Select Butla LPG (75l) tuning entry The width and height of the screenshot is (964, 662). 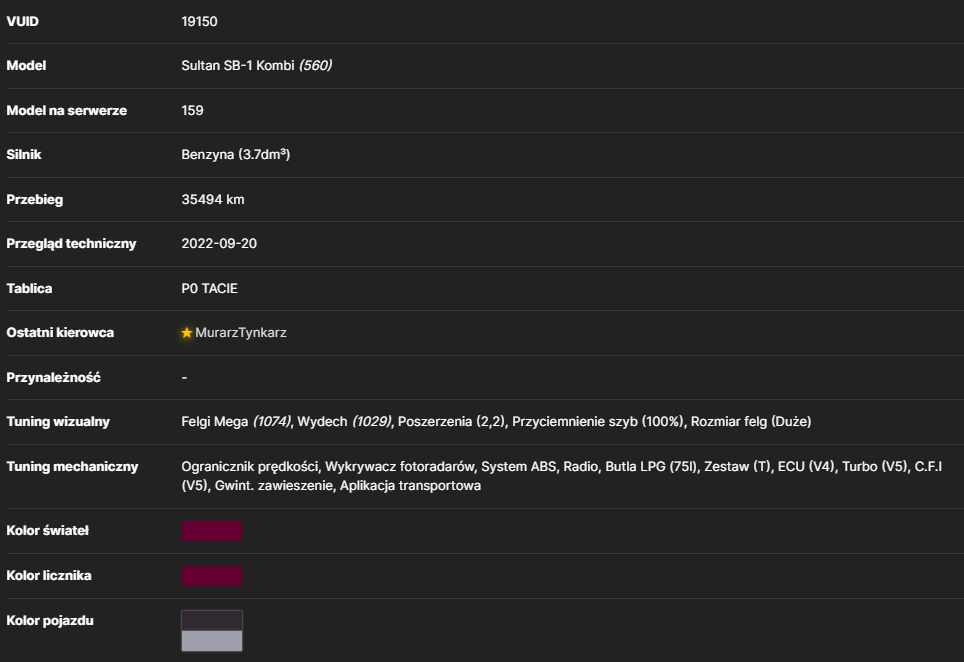coord(651,467)
